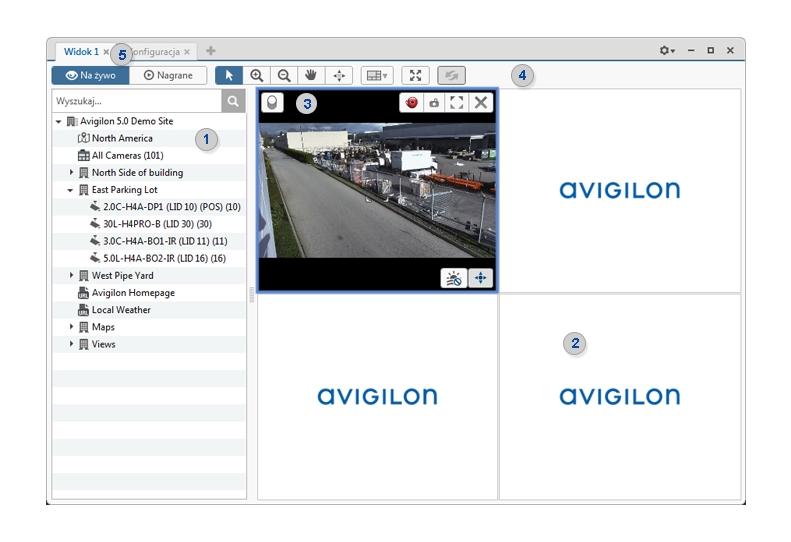Click the West Pipe Yard label

pyautogui.click(x=123, y=276)
